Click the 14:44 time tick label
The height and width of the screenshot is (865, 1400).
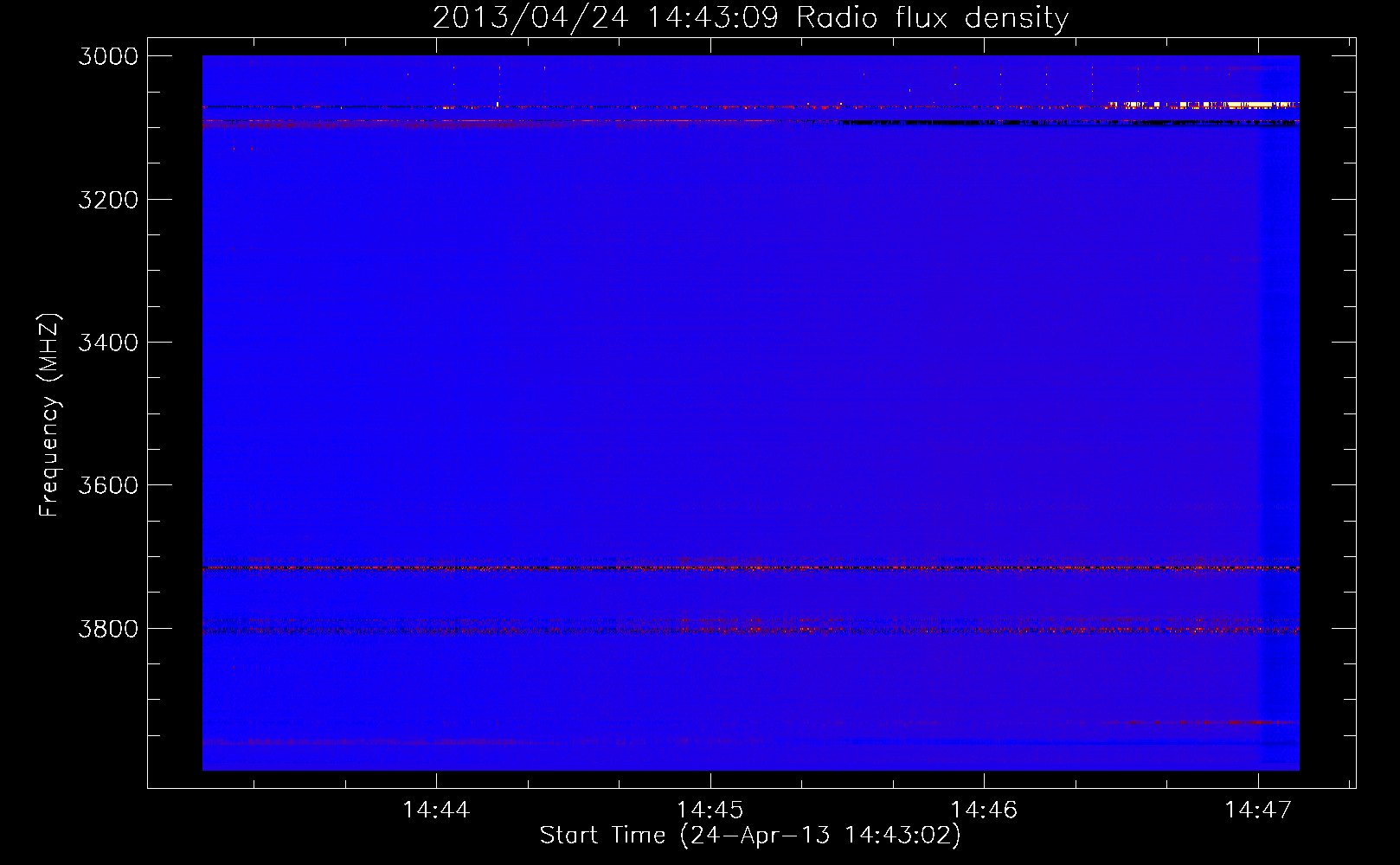(436, 810)
